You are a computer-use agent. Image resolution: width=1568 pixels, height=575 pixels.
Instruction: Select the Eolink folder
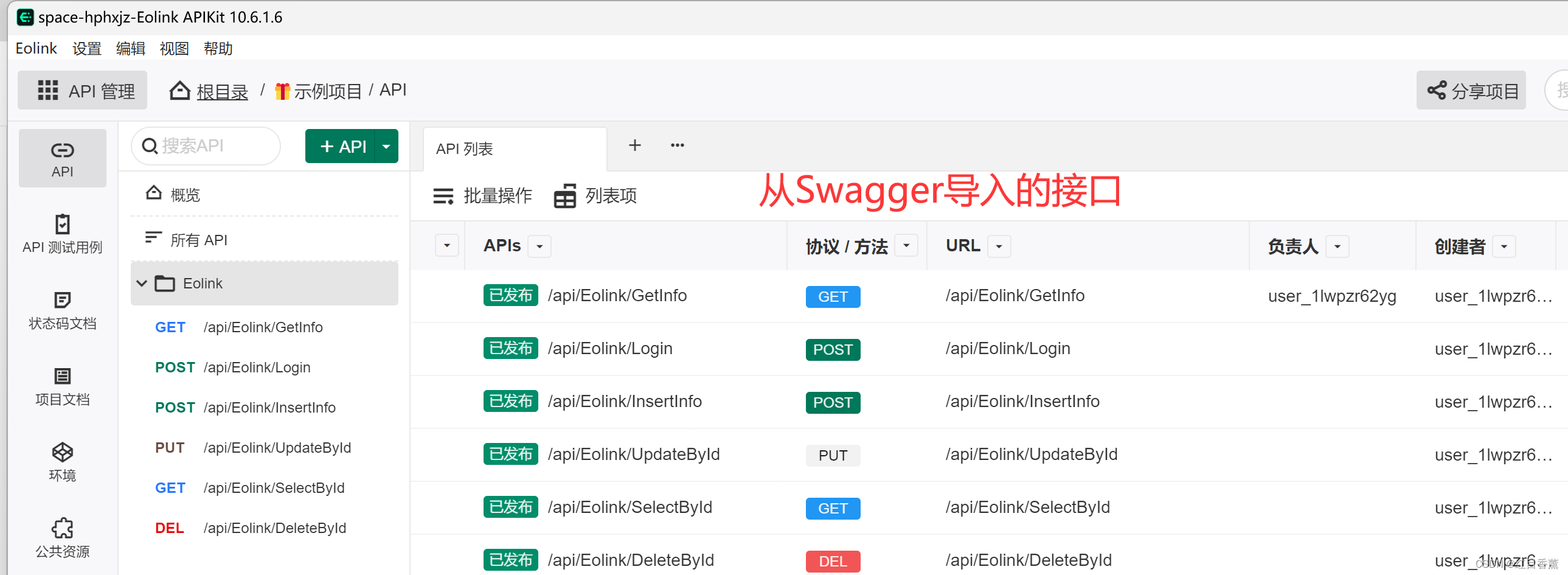point(264,283)
